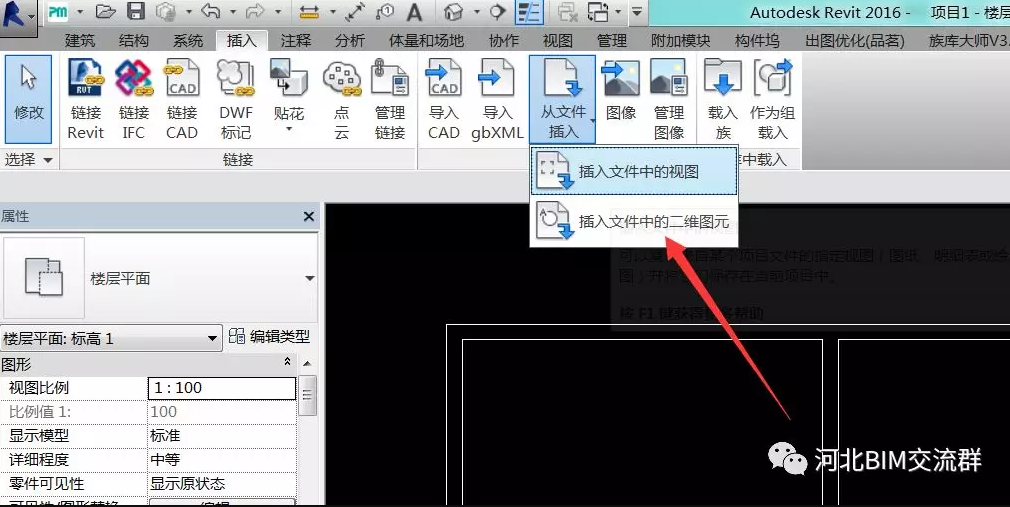Switch to the 体量和场地 ribbon tab
The width and height of the screenshot is (1010, 507).
[x=426, y=41]
